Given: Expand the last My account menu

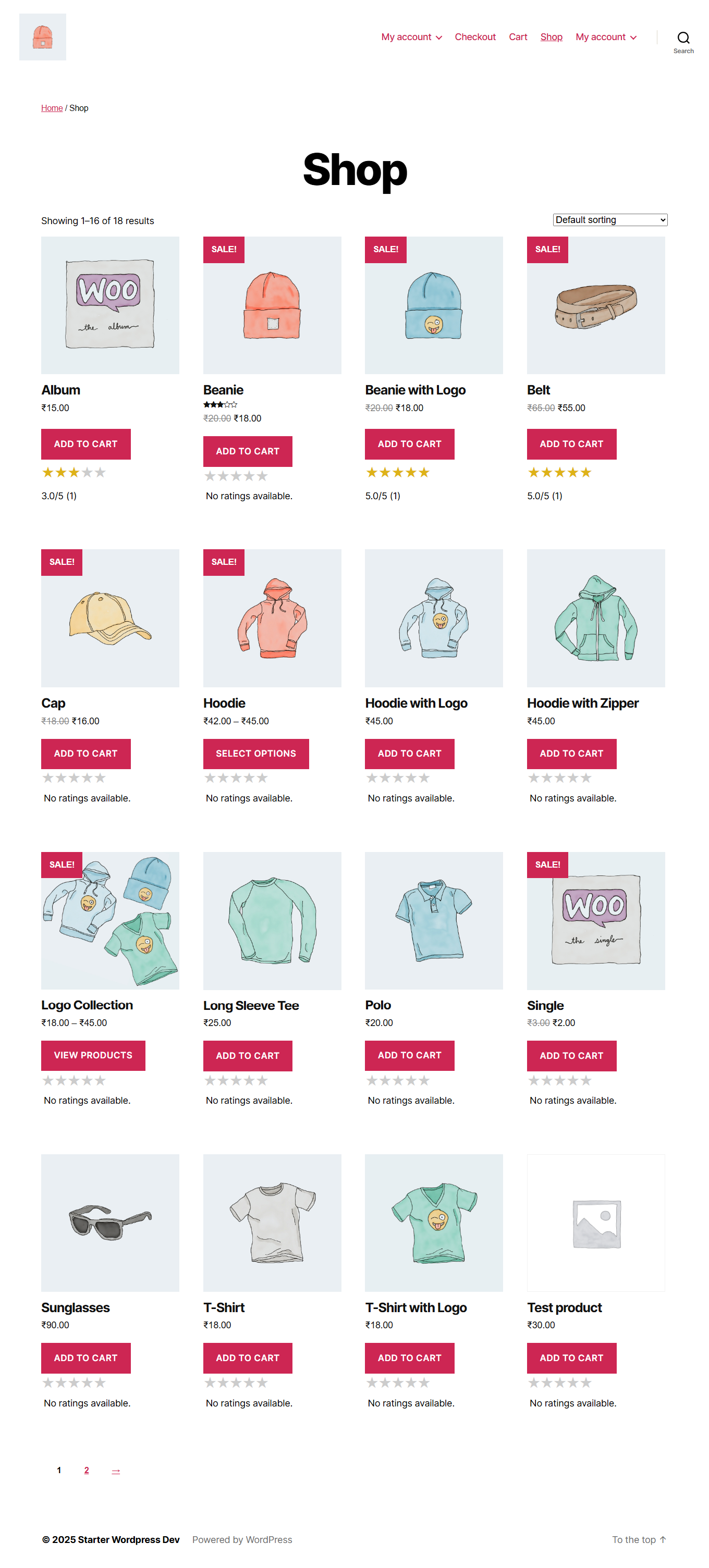Looking at the screenshot, I should [605, 37].
